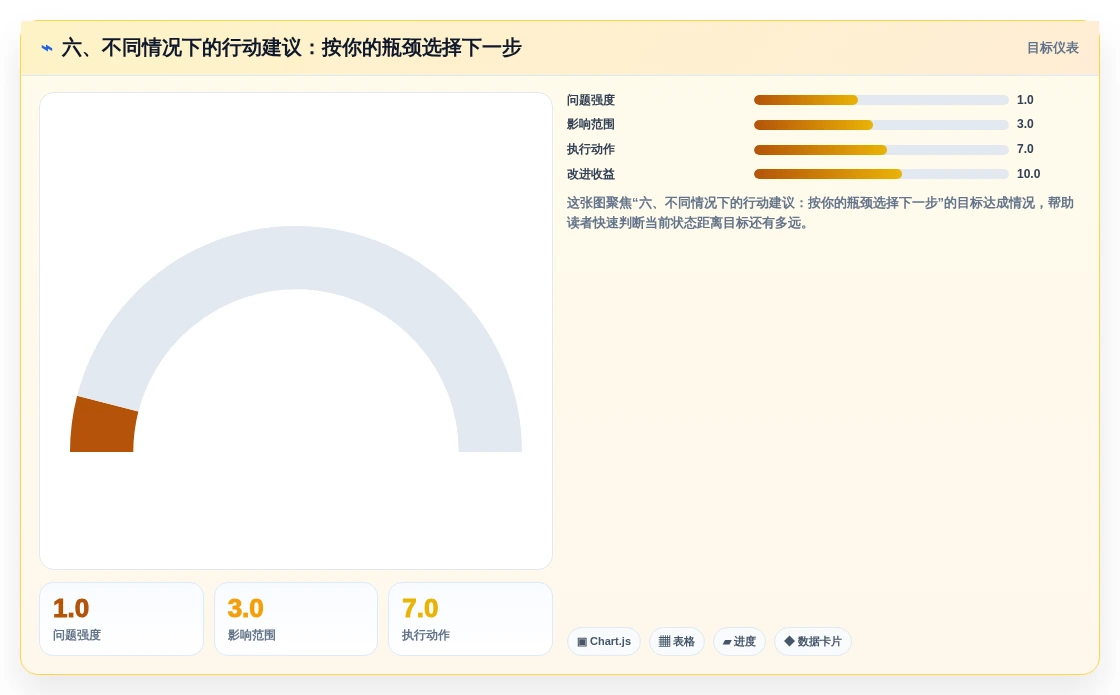Click the 问题强度 label in progress list
Viewport: 1120px width, 695px height.
click(591, 100)
